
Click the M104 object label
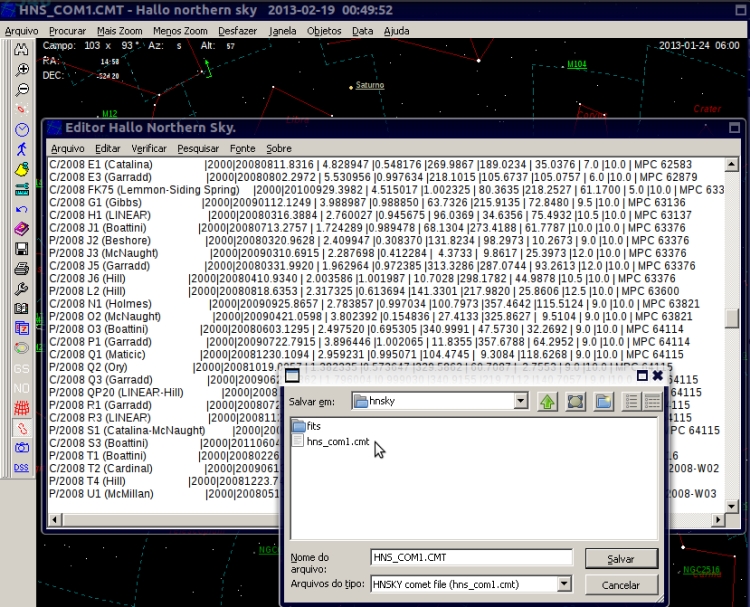[x=577, y=64]
